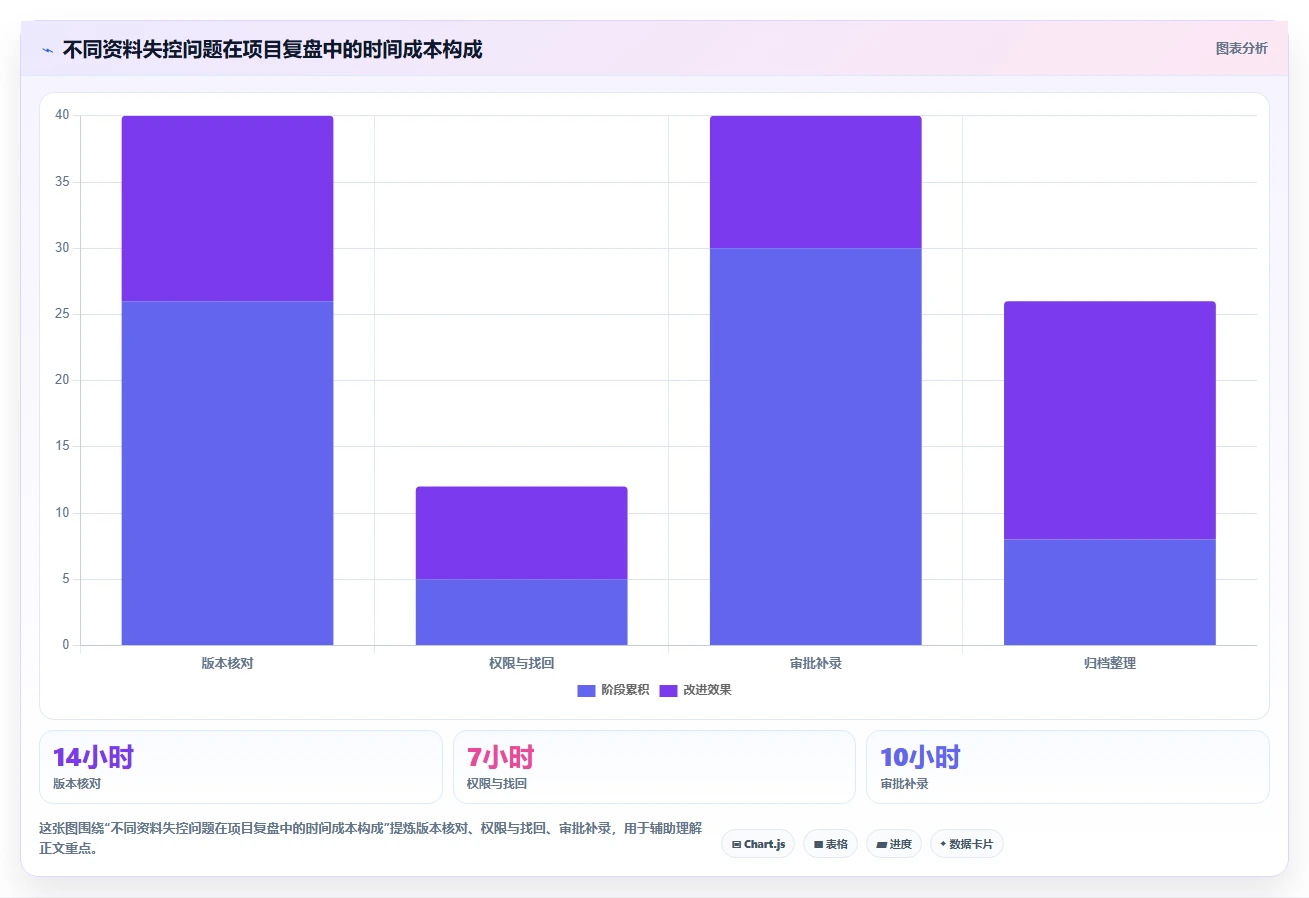
Task: Click the purple bar segment for 归档整理
Action: pyautogui.click(x=1109, y=420)
